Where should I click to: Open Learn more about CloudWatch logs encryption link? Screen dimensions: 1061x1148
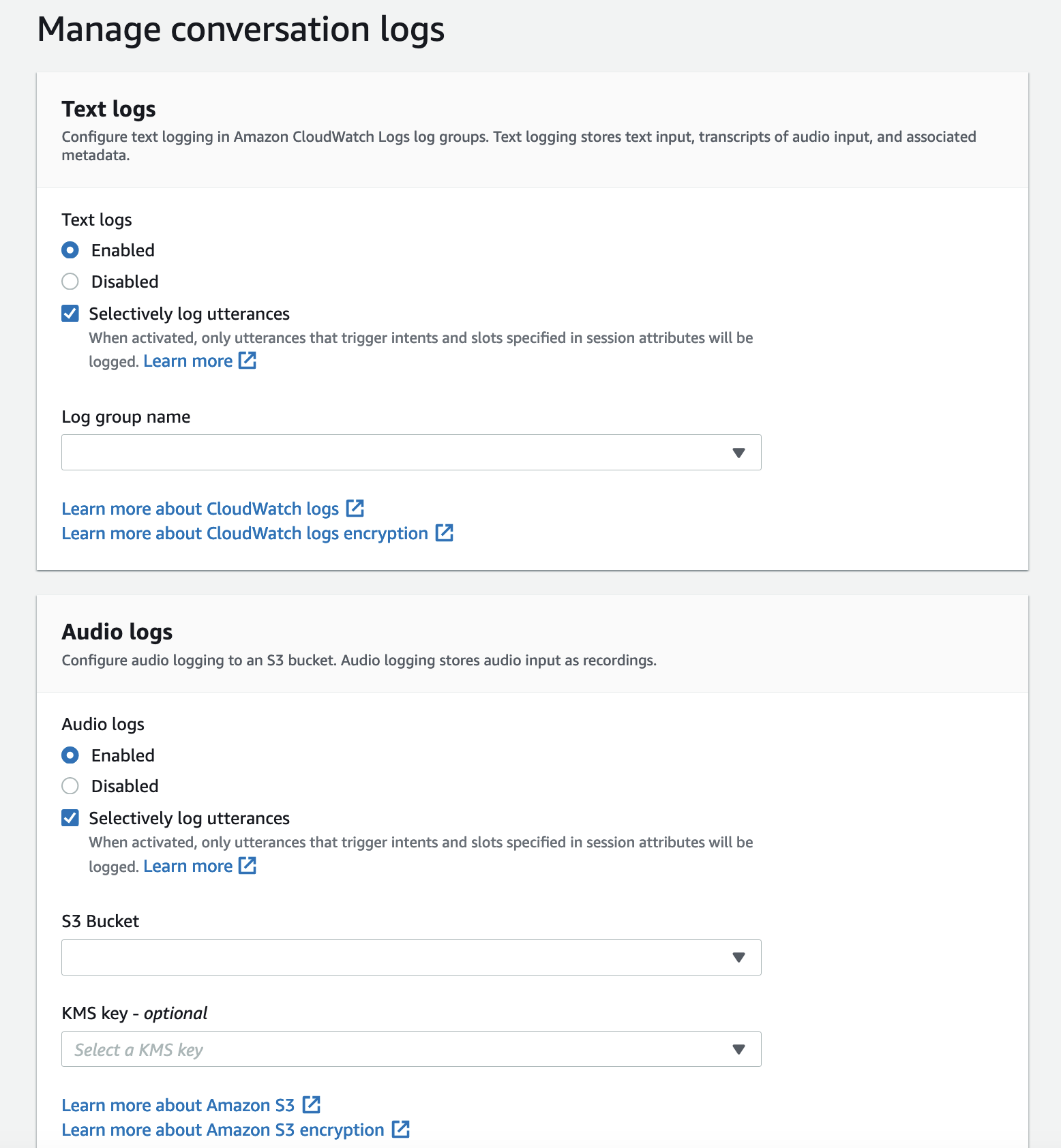244,534
